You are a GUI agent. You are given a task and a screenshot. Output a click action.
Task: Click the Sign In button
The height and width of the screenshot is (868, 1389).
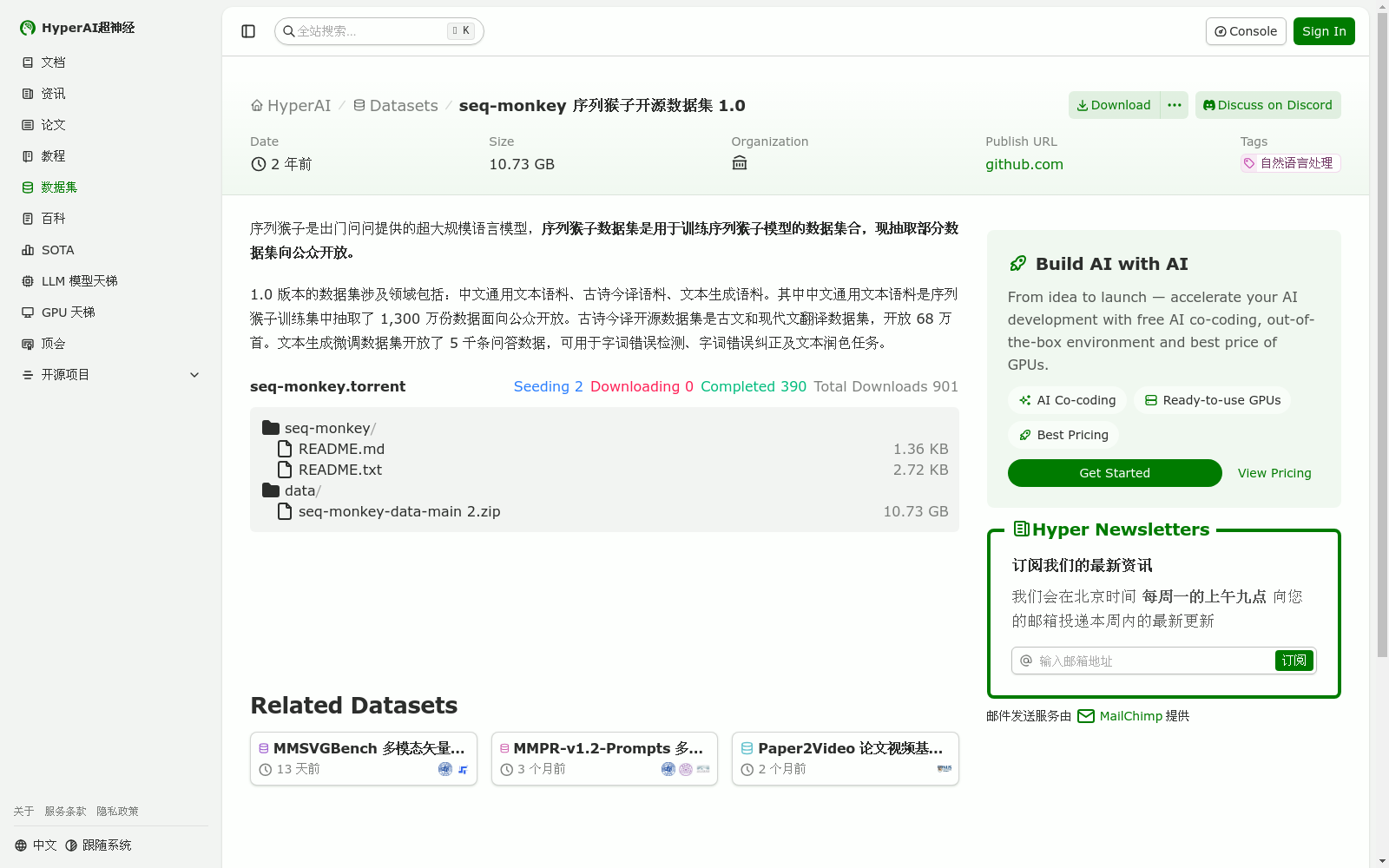tap(1324, 31)
